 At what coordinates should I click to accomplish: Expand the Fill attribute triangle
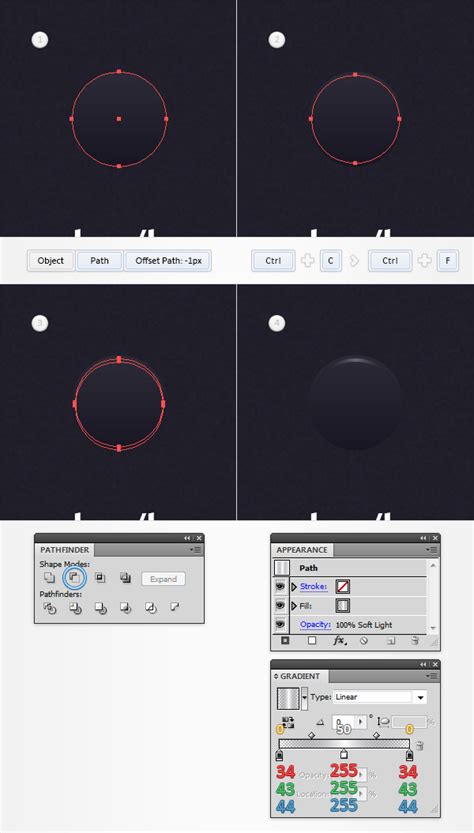click(x=294, y=606)
